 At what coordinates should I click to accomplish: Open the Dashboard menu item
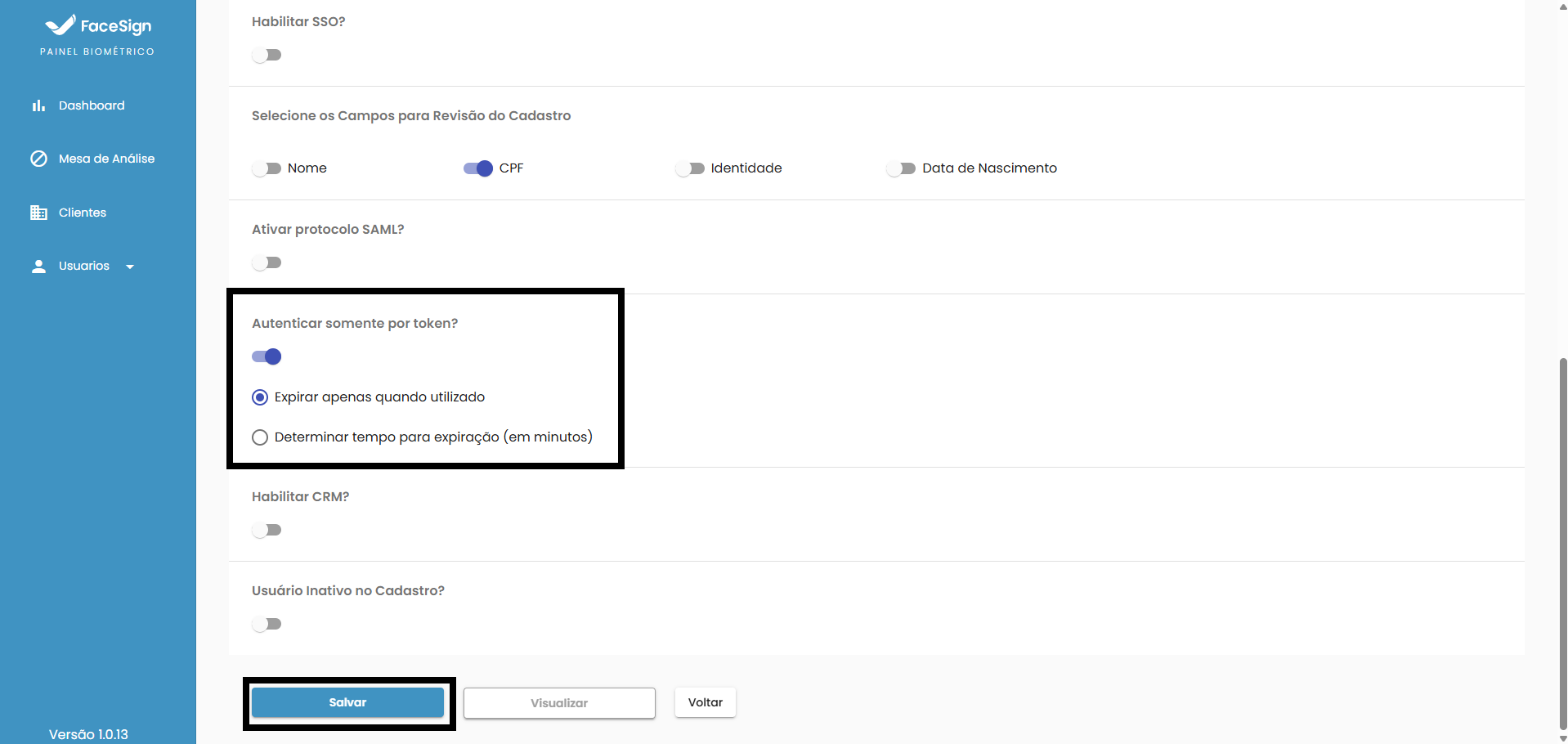pos(92,105)
